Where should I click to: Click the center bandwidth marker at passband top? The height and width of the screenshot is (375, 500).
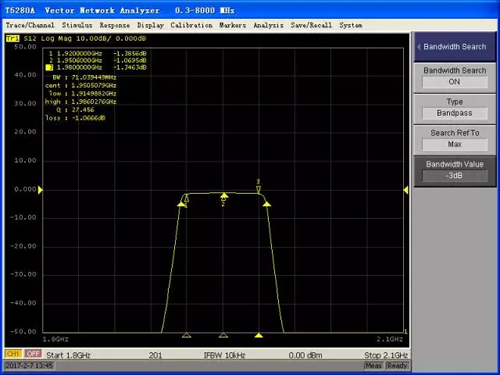pos(224,195)
